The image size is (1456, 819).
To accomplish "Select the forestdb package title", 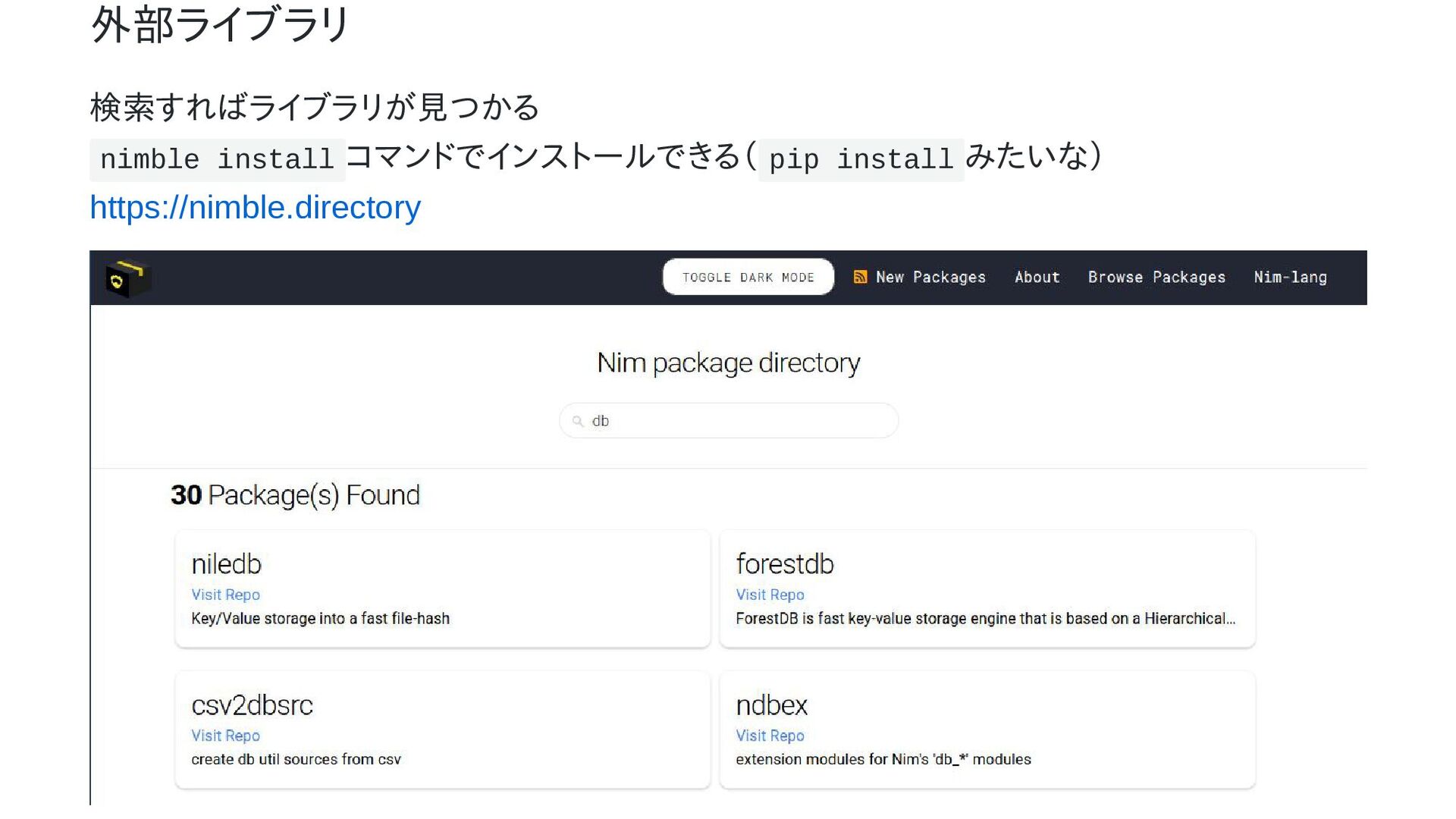I will click(x=785, y=564).
